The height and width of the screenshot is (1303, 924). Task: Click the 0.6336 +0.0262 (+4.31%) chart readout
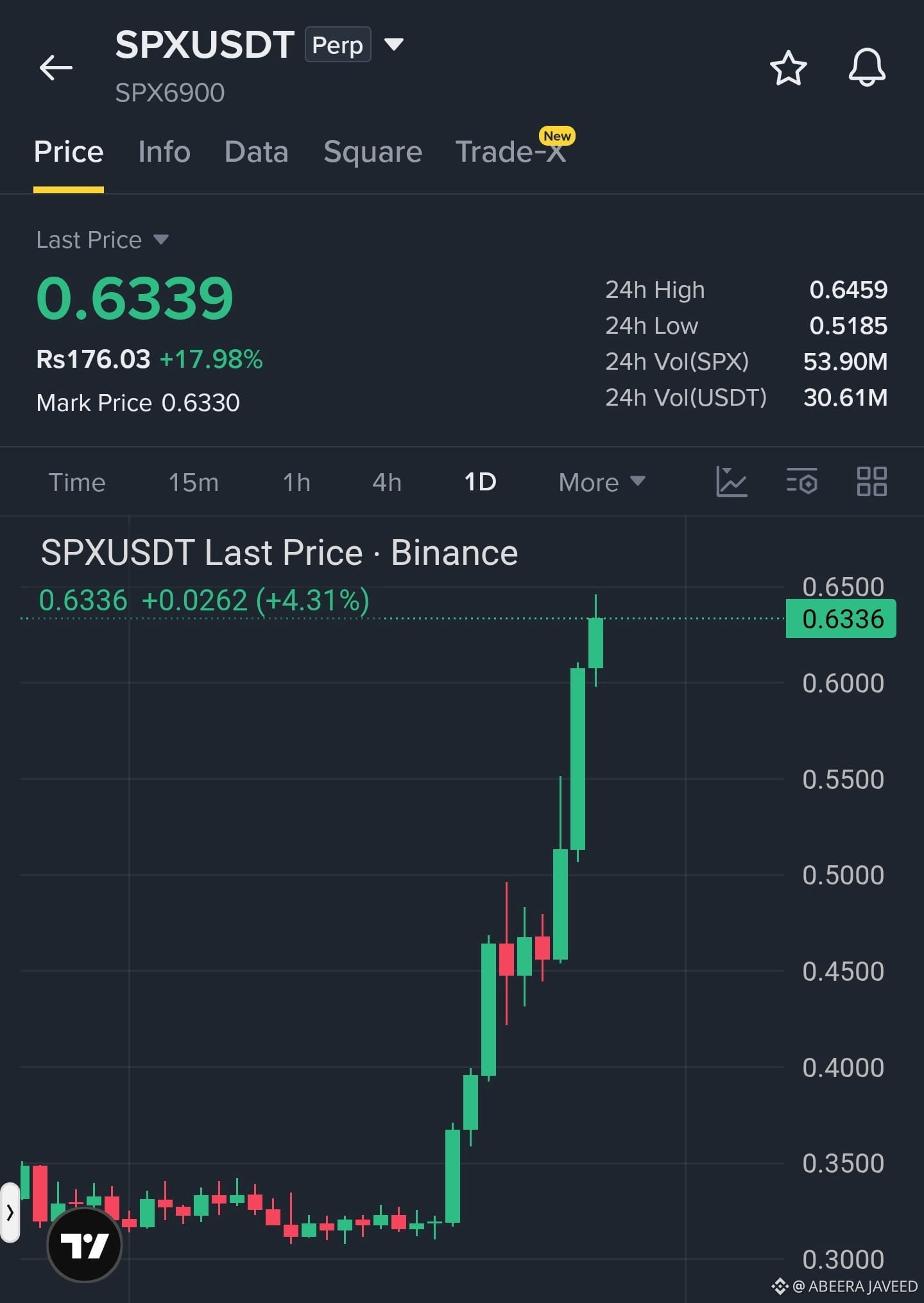click(x=204, y=601)
